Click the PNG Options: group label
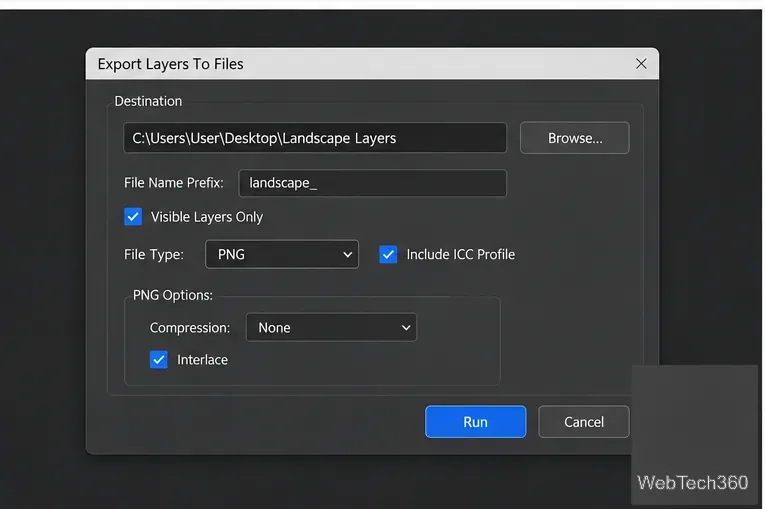The image size is (765, 509). [x=173, y=295]
